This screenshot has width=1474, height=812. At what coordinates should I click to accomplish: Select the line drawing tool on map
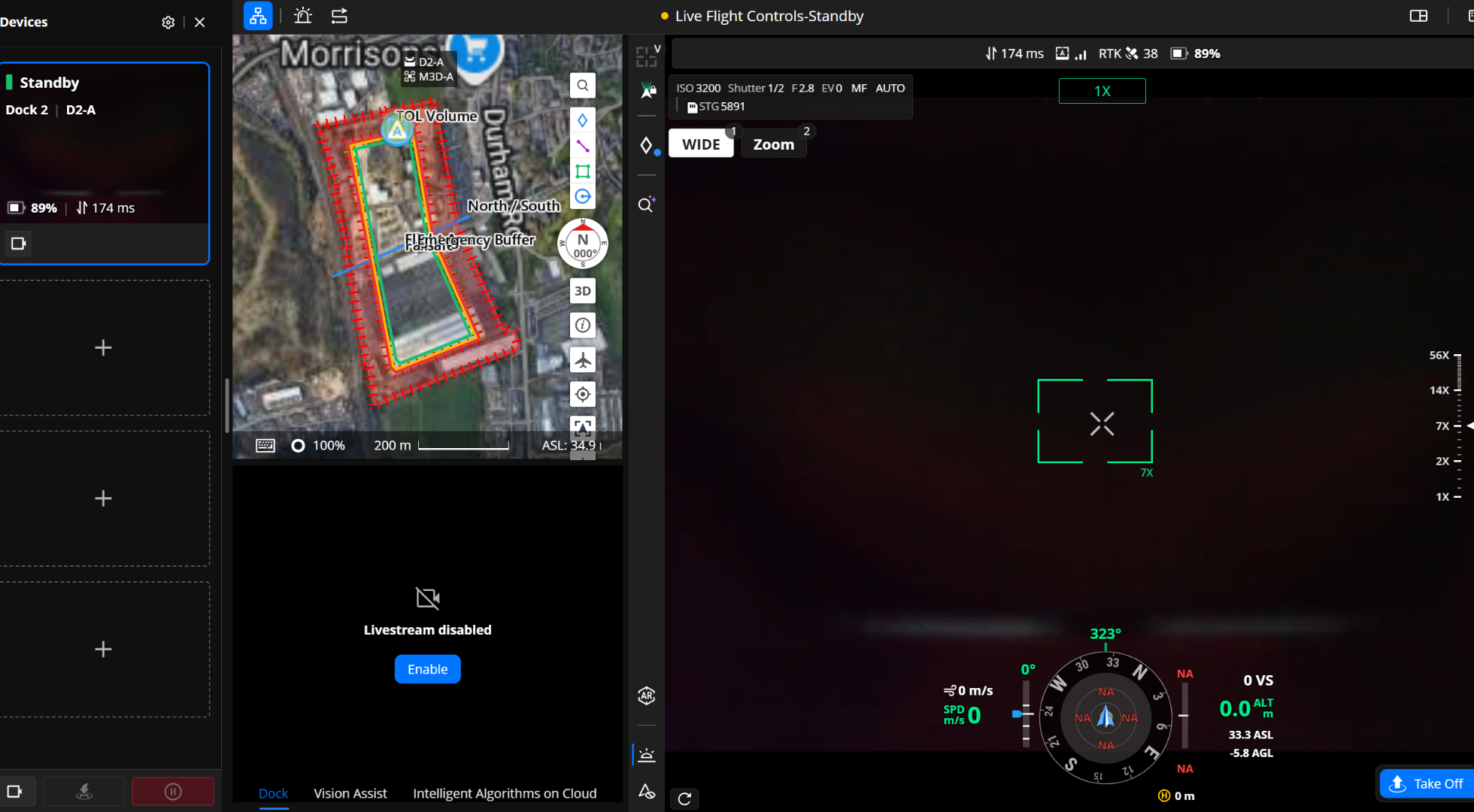coord(582,146)
